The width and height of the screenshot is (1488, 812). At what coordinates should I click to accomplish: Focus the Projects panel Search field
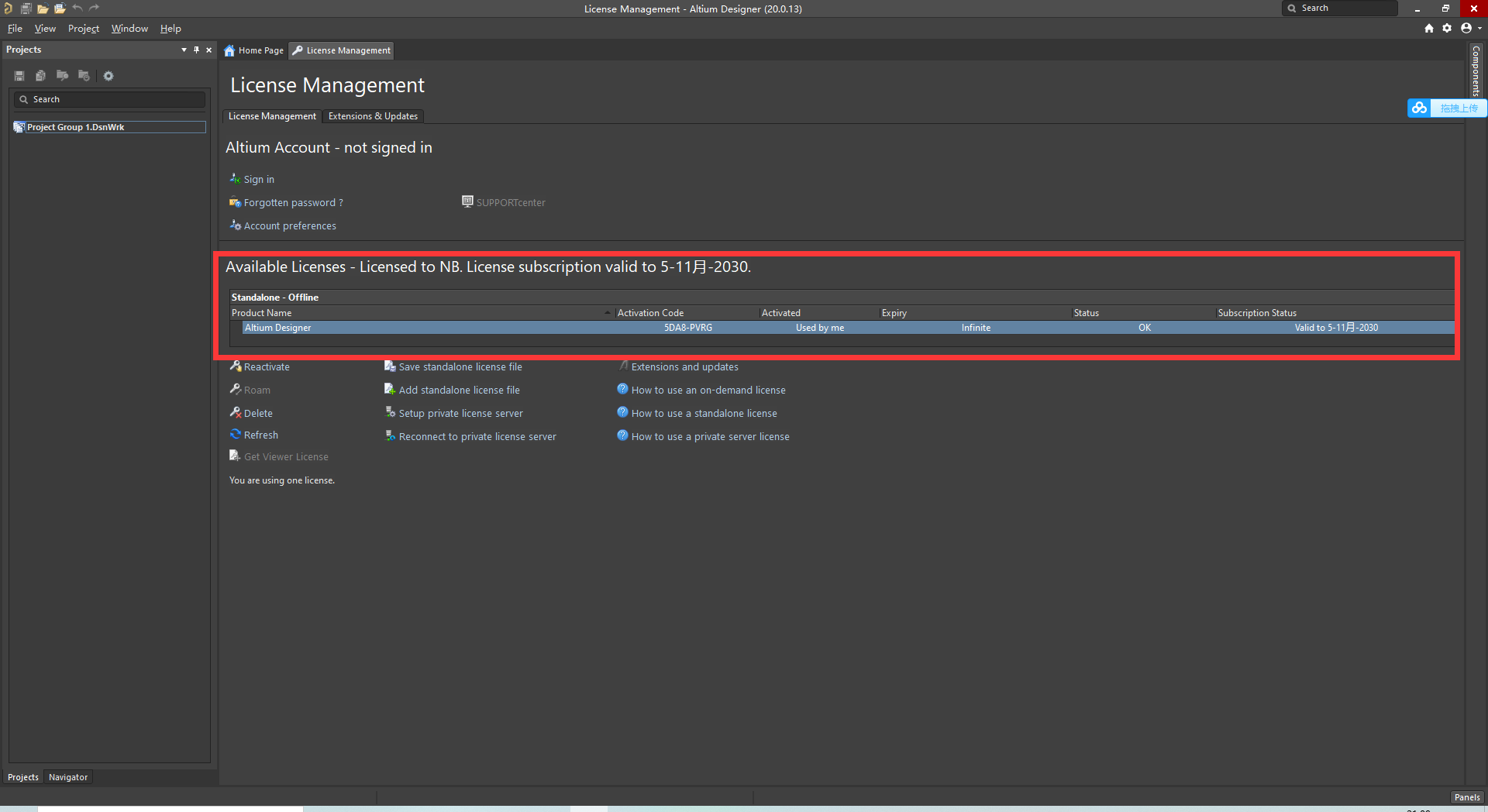[x=109, y=99]
